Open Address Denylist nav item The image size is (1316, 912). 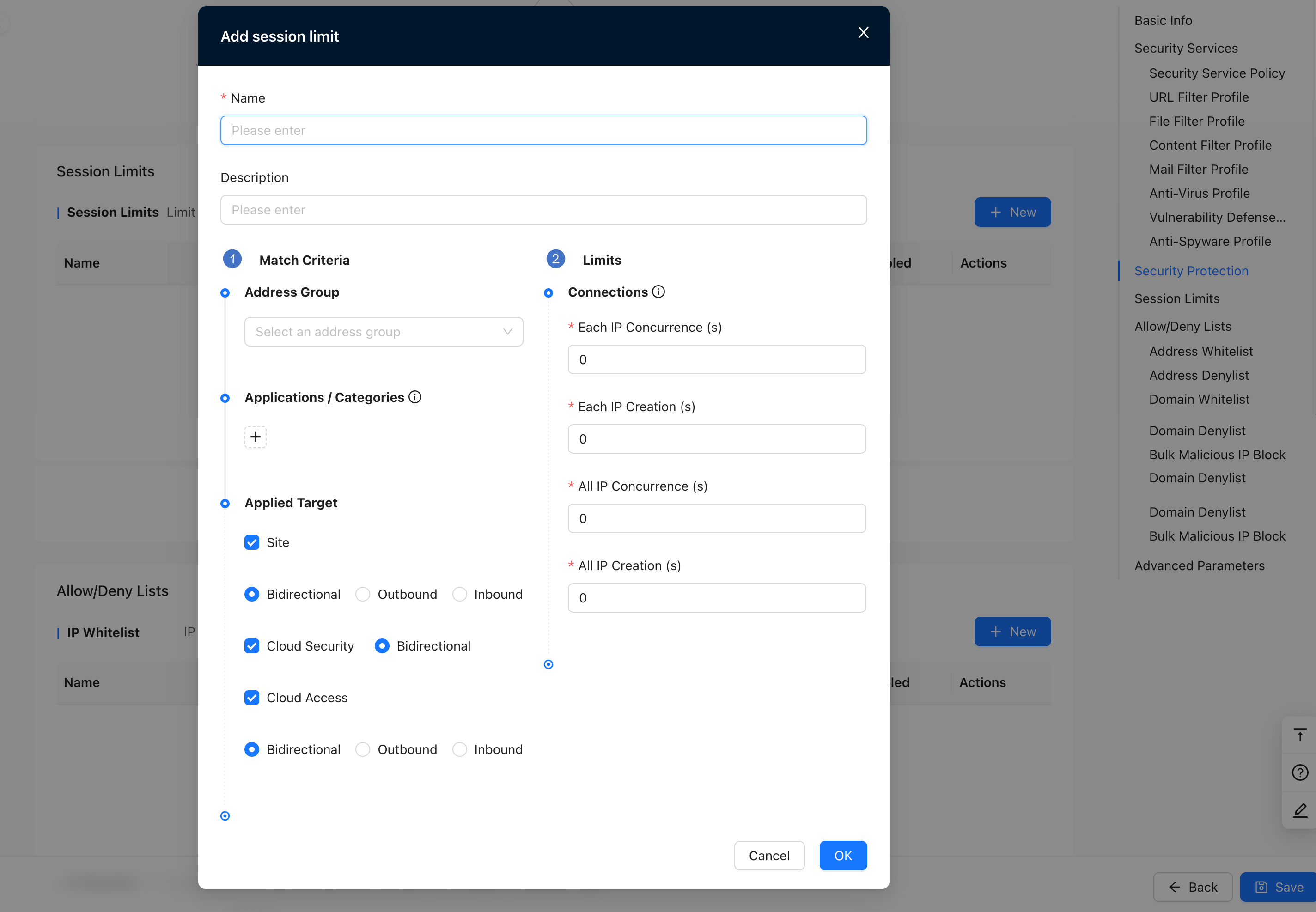(1199, 376)
